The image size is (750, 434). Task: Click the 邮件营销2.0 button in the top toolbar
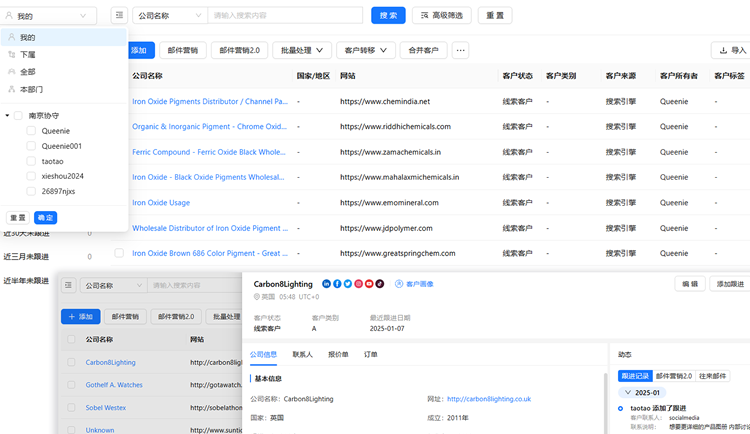click(240, 50)
